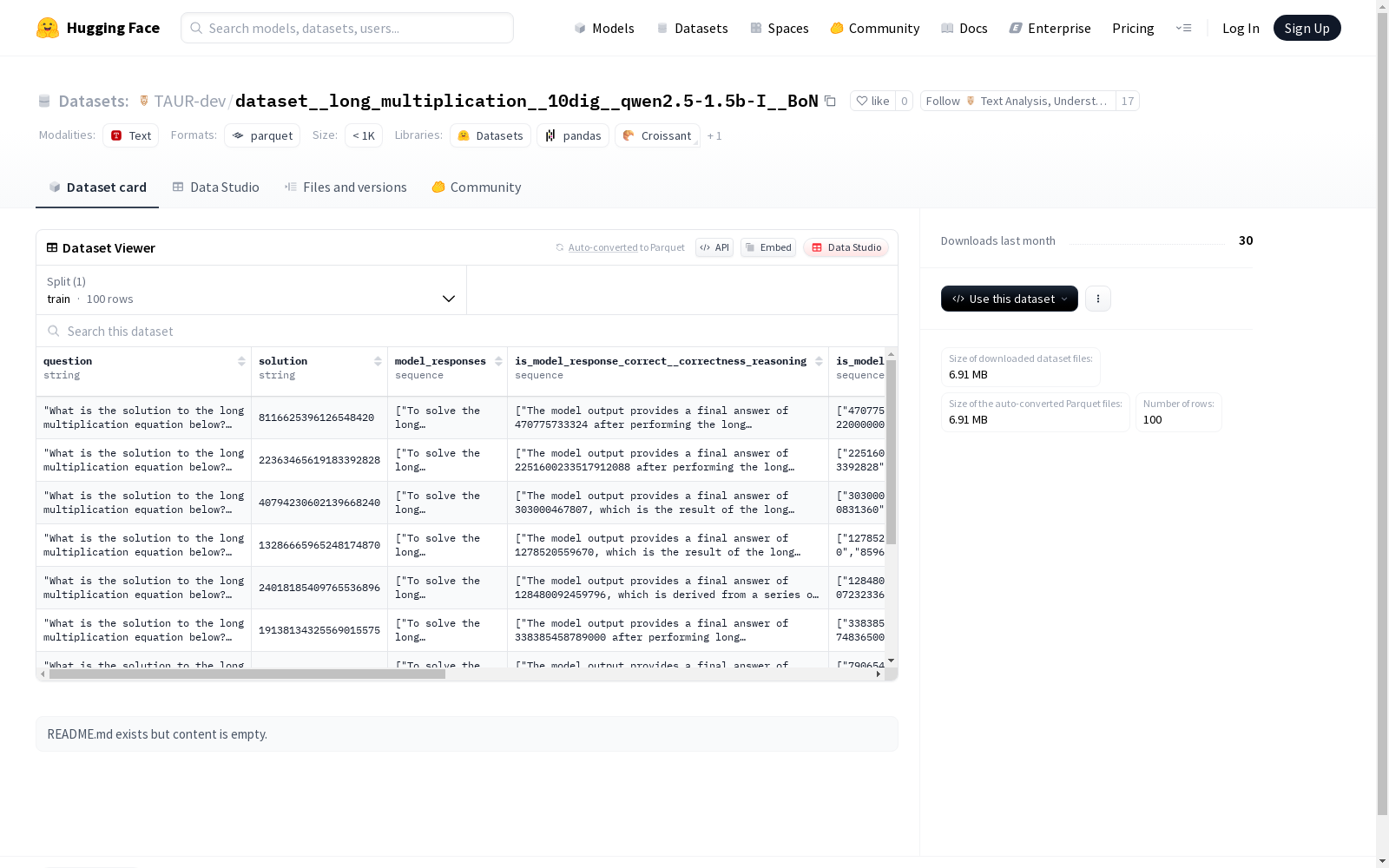Screen dimensions: 1389x868
Task: Click the table scroll down arrow
Action: pos(891,661)
